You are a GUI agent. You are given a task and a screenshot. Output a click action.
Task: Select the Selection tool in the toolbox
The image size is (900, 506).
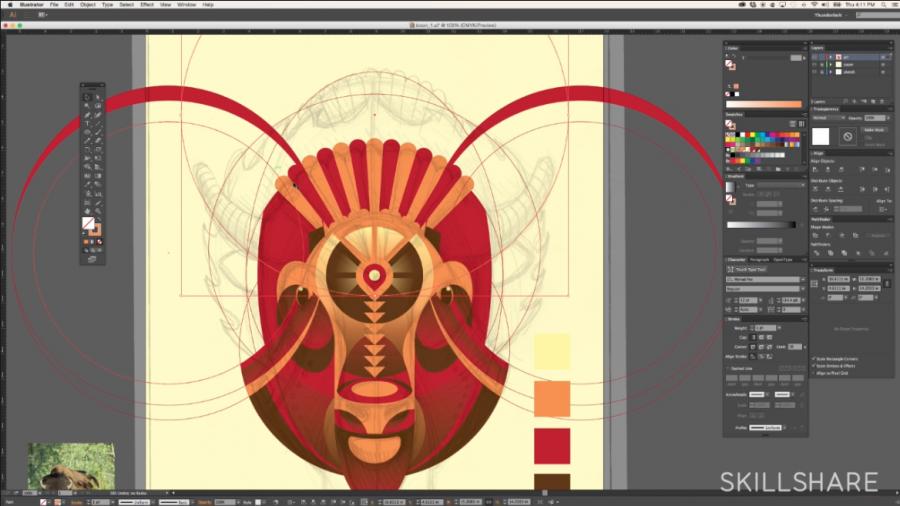click(88, 96)
